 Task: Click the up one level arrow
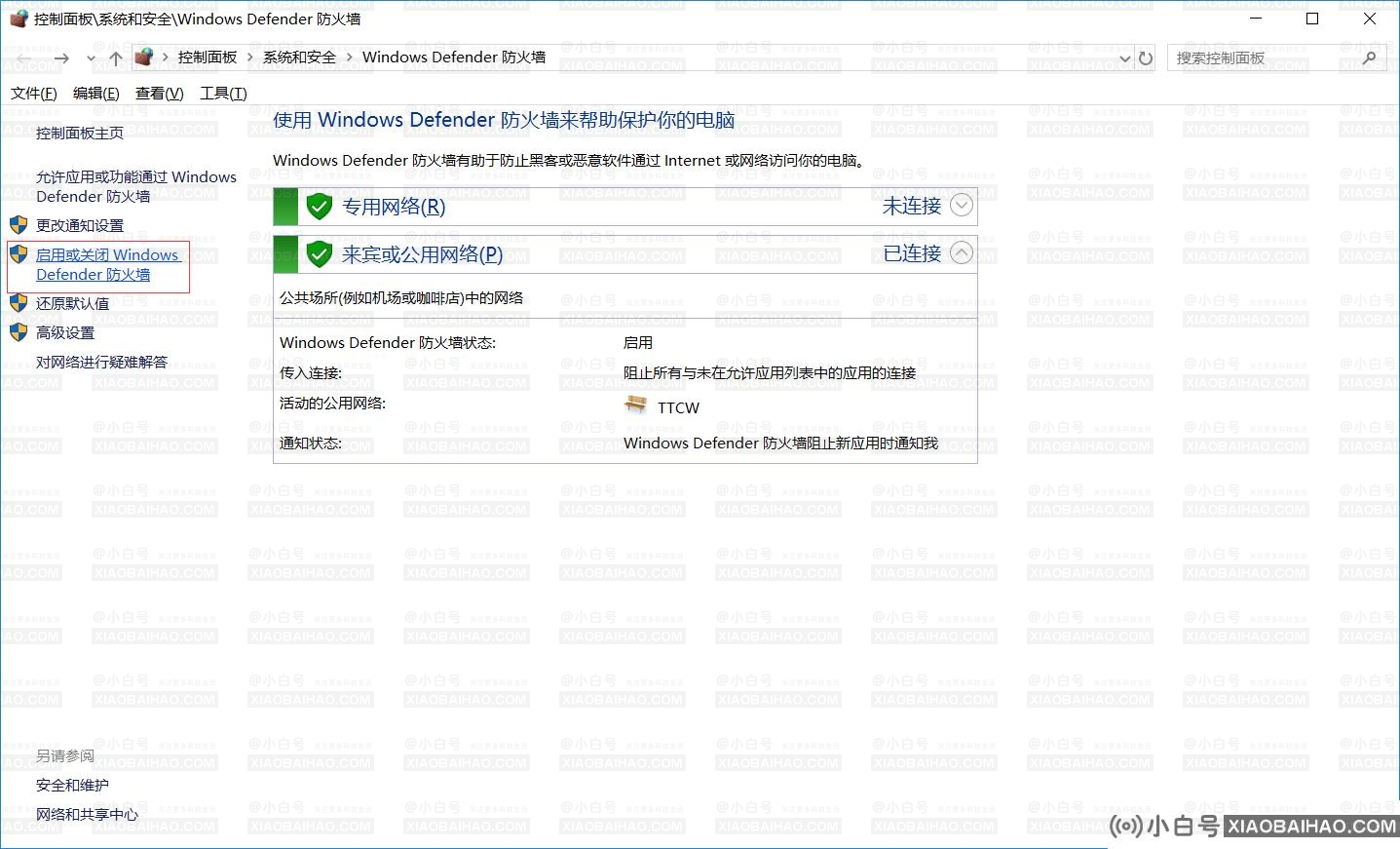click(116, 58)
